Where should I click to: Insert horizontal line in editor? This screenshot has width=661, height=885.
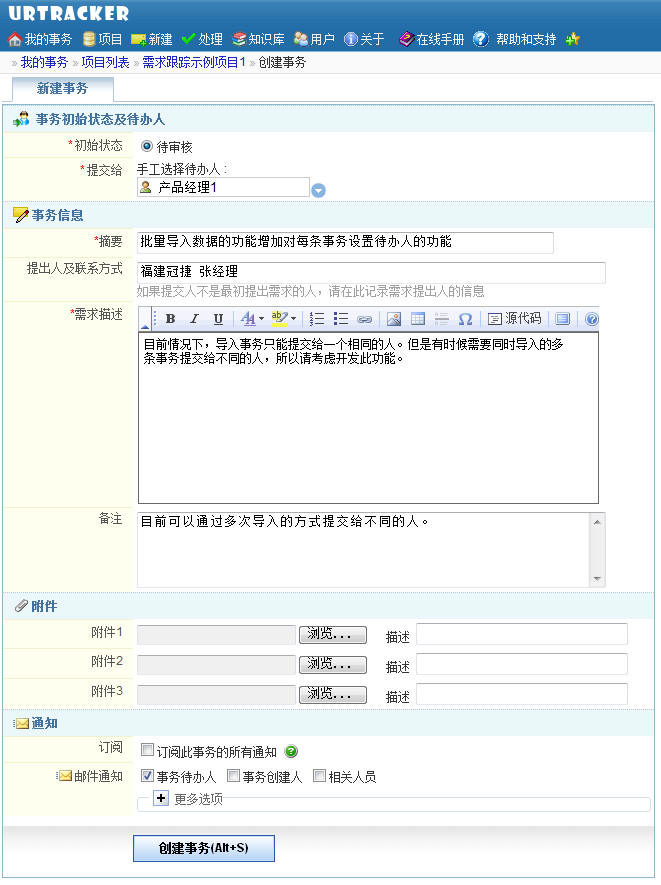tap(441, 319)
